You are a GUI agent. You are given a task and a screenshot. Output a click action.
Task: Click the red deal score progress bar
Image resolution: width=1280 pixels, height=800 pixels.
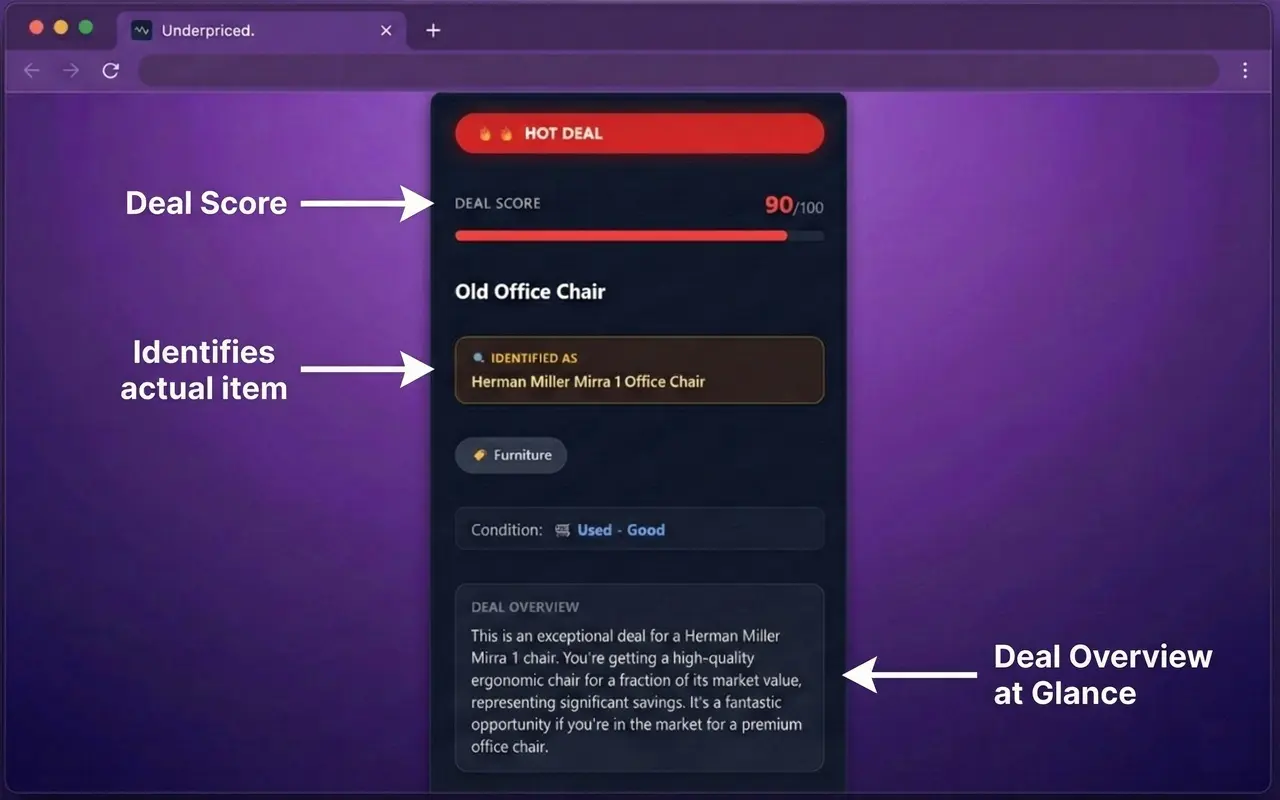(x=640, y=236)
